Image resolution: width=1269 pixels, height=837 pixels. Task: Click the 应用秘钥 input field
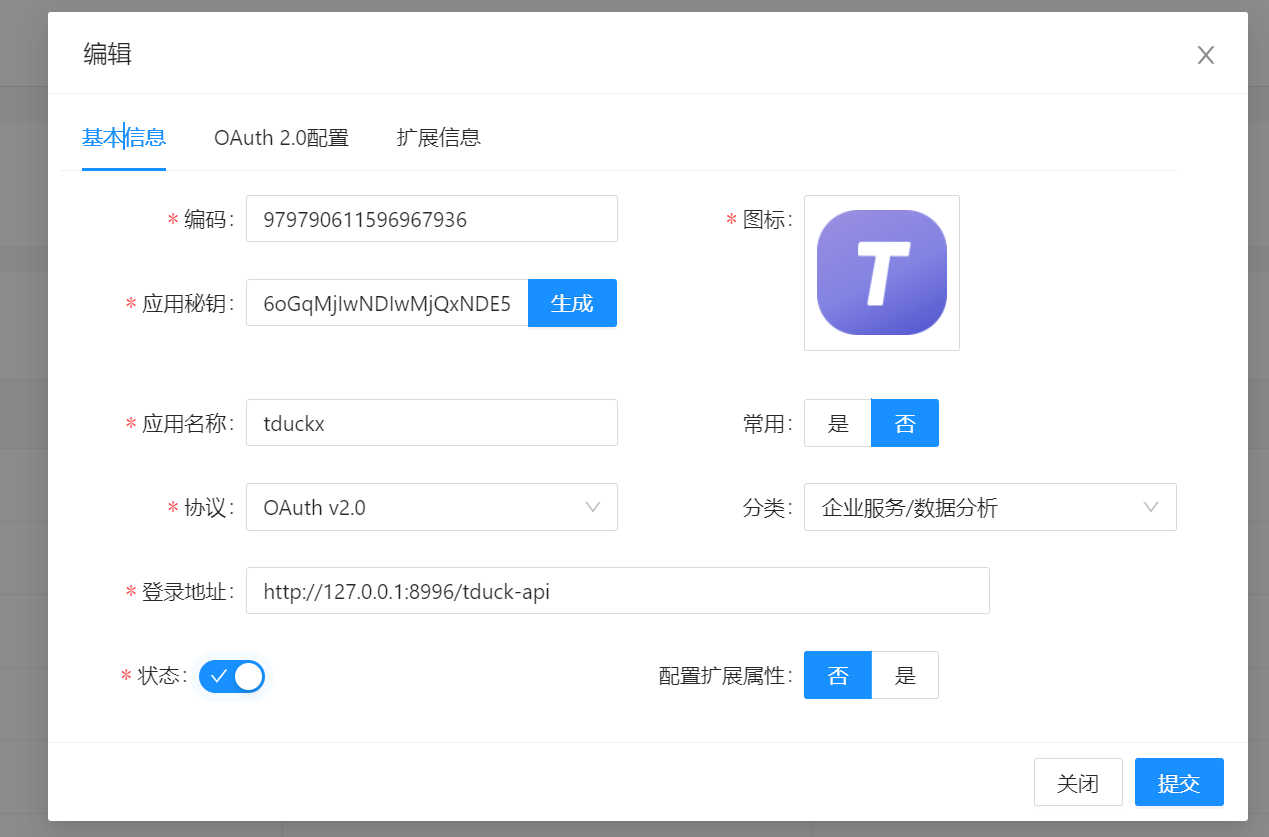(387, 303)
